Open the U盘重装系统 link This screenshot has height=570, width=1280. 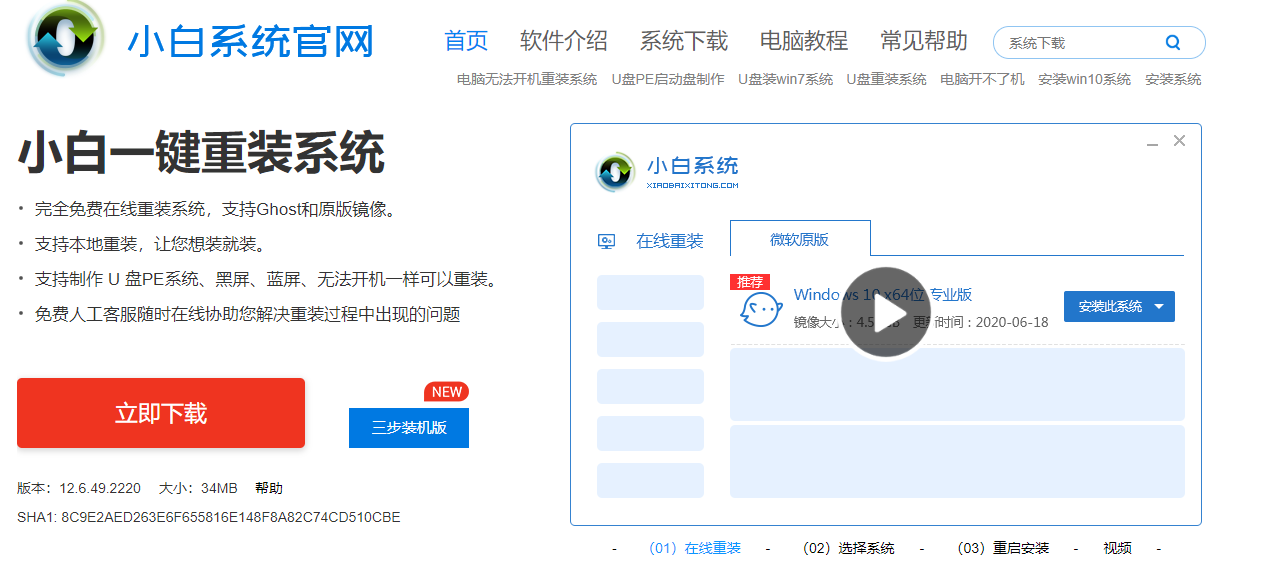(x=887, y=79)
